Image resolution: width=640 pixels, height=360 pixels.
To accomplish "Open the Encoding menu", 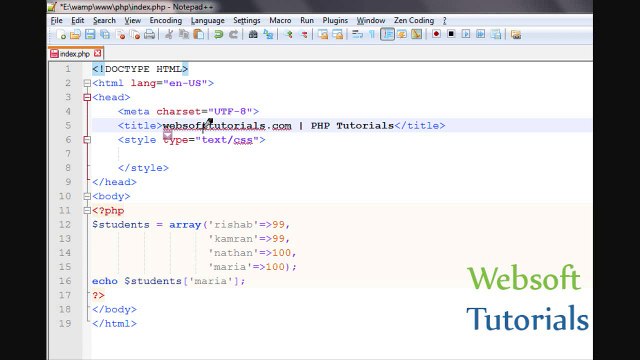I will (165, 20).
